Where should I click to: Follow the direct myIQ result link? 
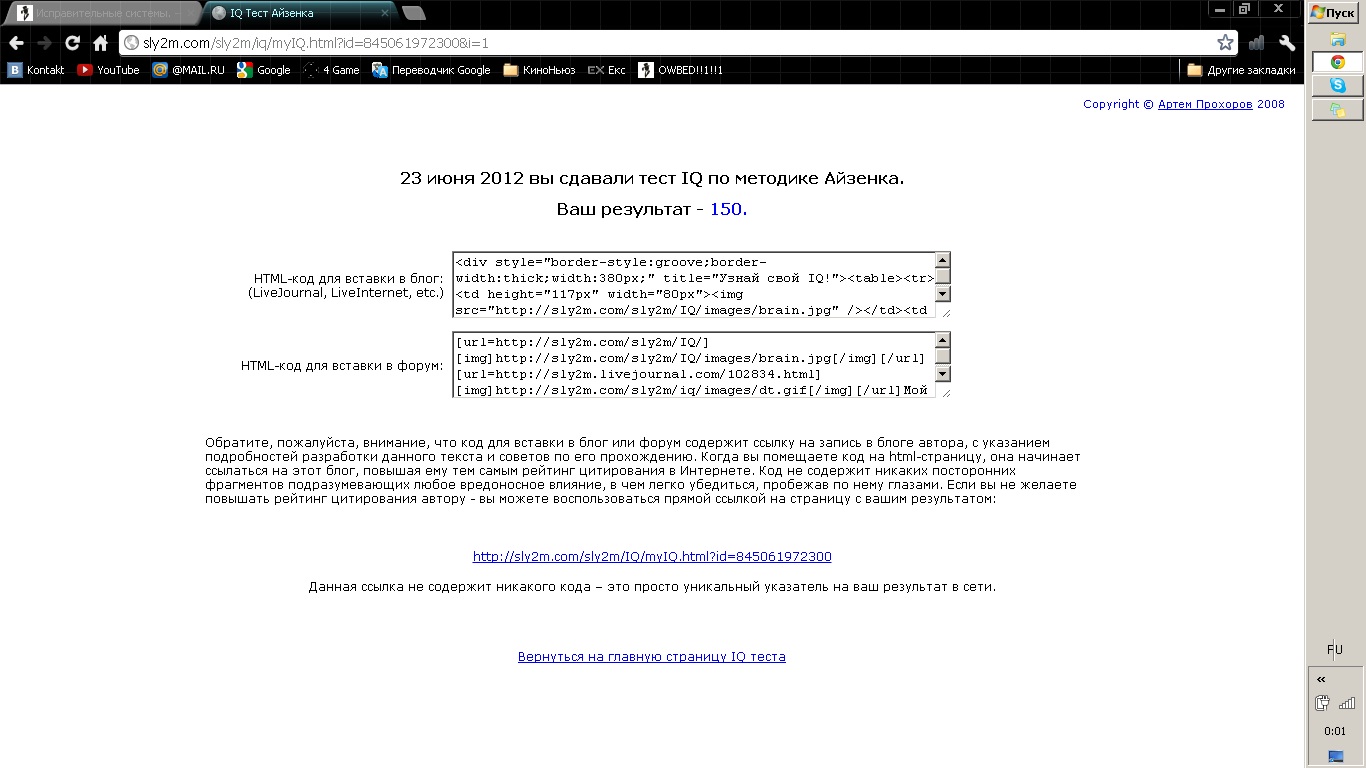[652, 557]
